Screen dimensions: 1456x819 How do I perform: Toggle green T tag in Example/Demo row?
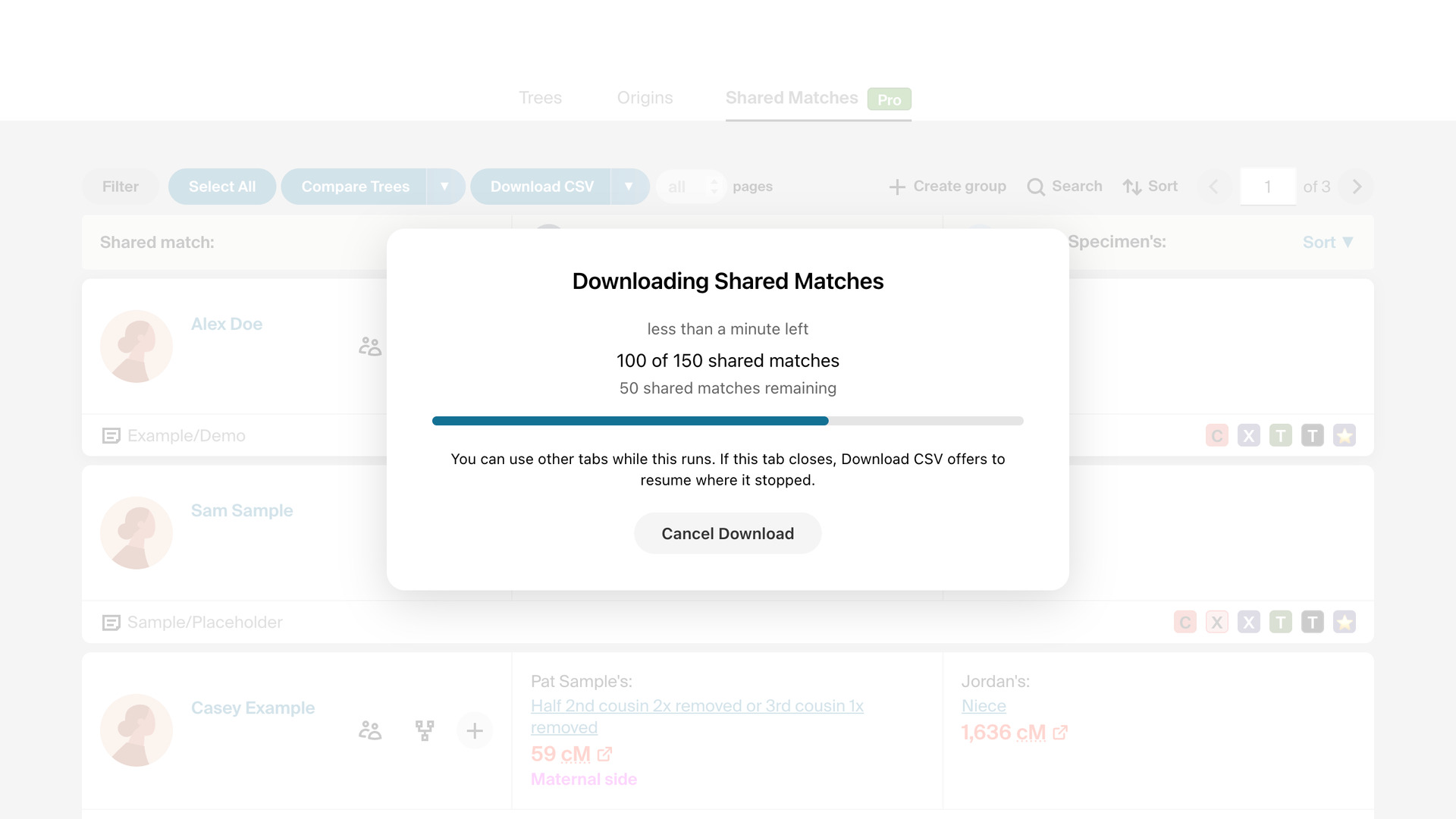pyautogui.click(x=1281, y=435)
